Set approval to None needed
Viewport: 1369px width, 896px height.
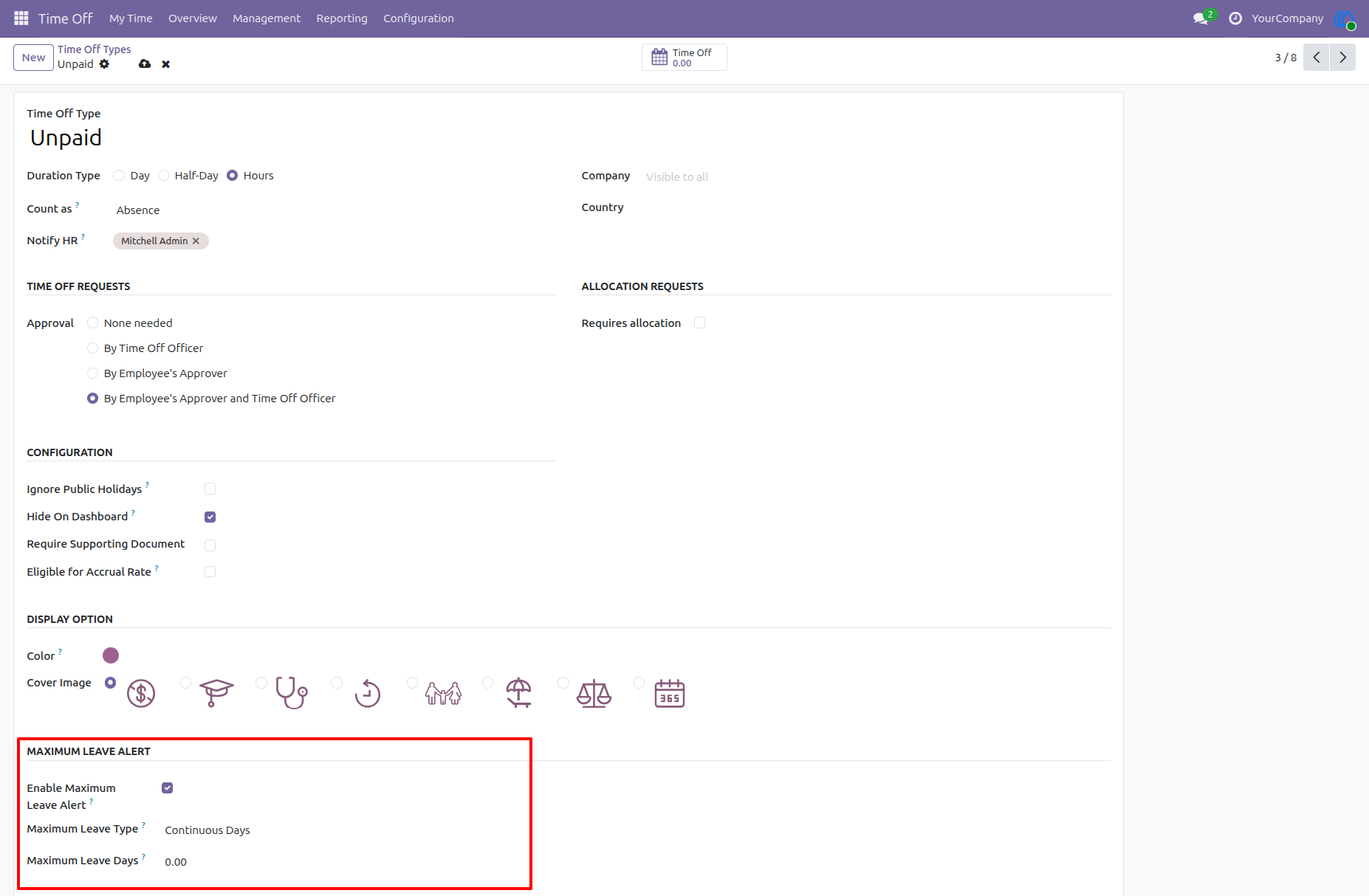[92, 323]
